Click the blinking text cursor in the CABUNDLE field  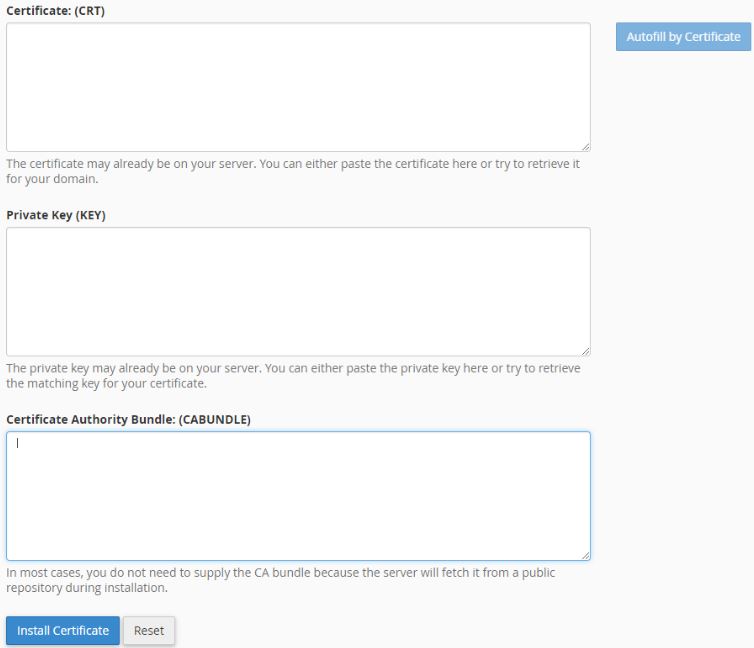coord(17,443)
